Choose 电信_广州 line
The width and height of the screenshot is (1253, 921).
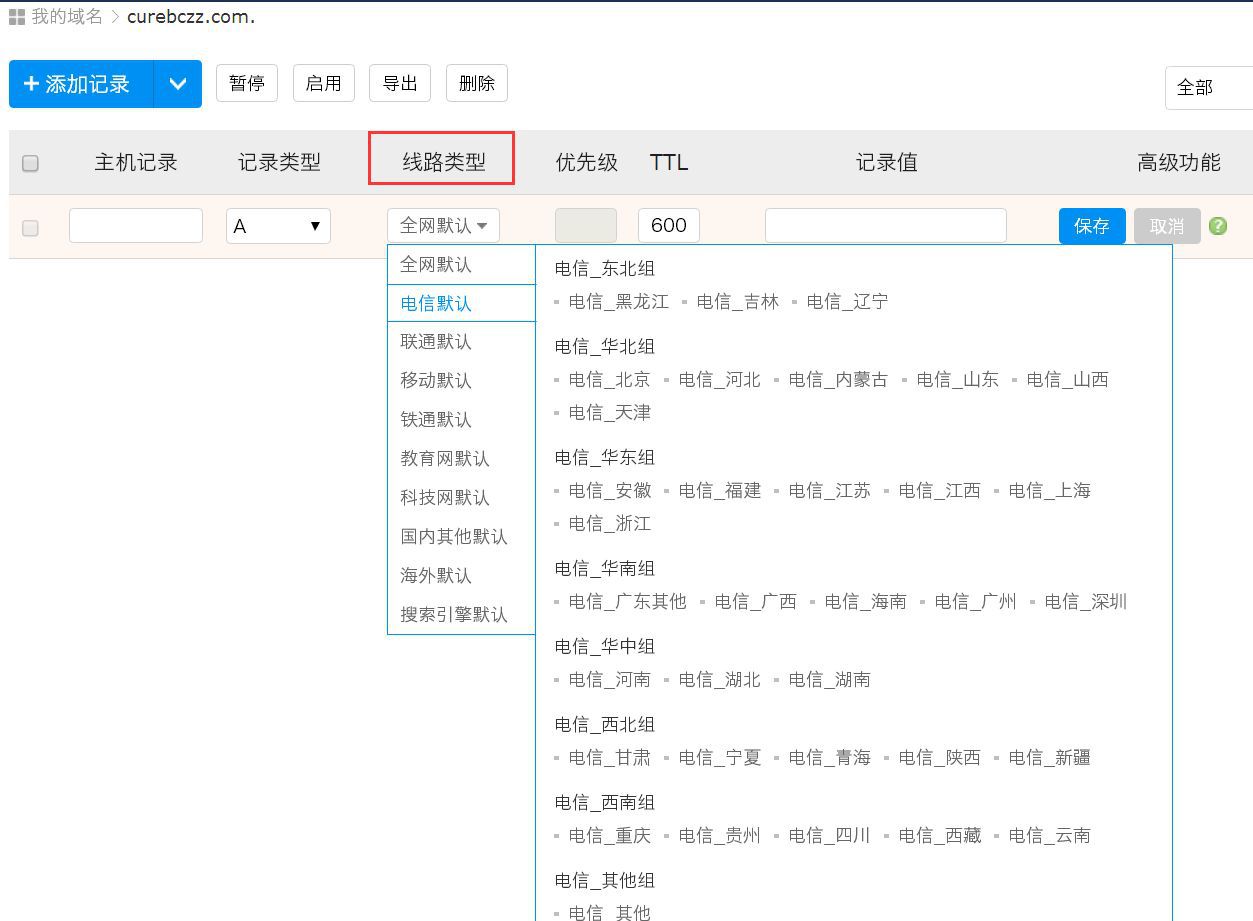(x=976, y=602)
